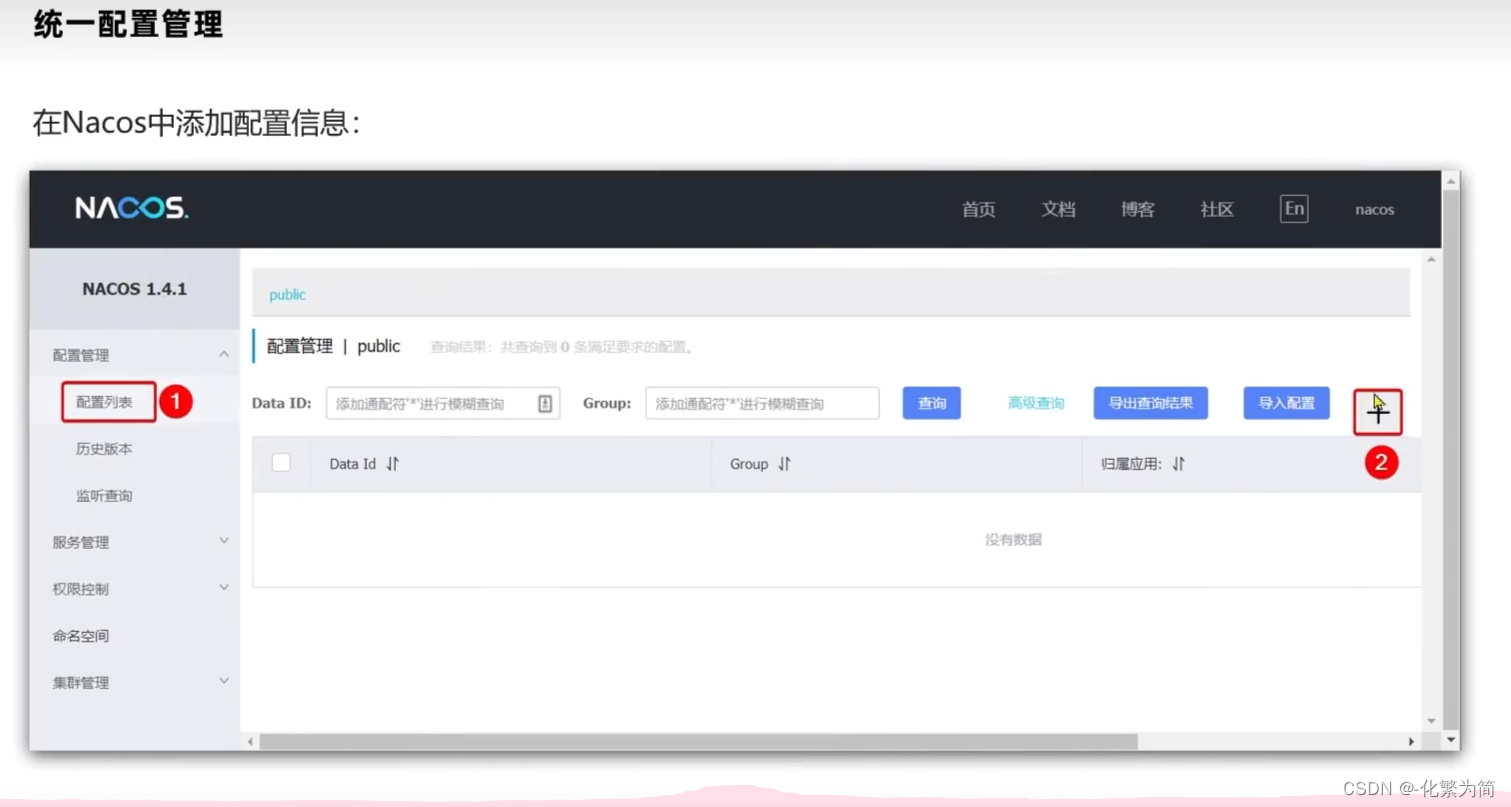Focus the Data ID search field
The height and width of the screenshot is (807, 1511).
443,403
